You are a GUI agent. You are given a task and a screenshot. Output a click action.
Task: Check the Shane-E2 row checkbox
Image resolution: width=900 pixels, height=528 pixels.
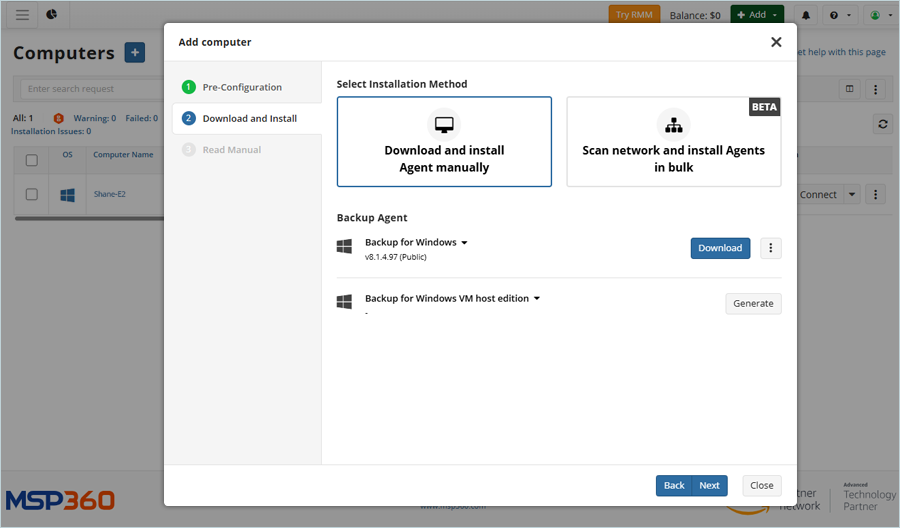32,194
